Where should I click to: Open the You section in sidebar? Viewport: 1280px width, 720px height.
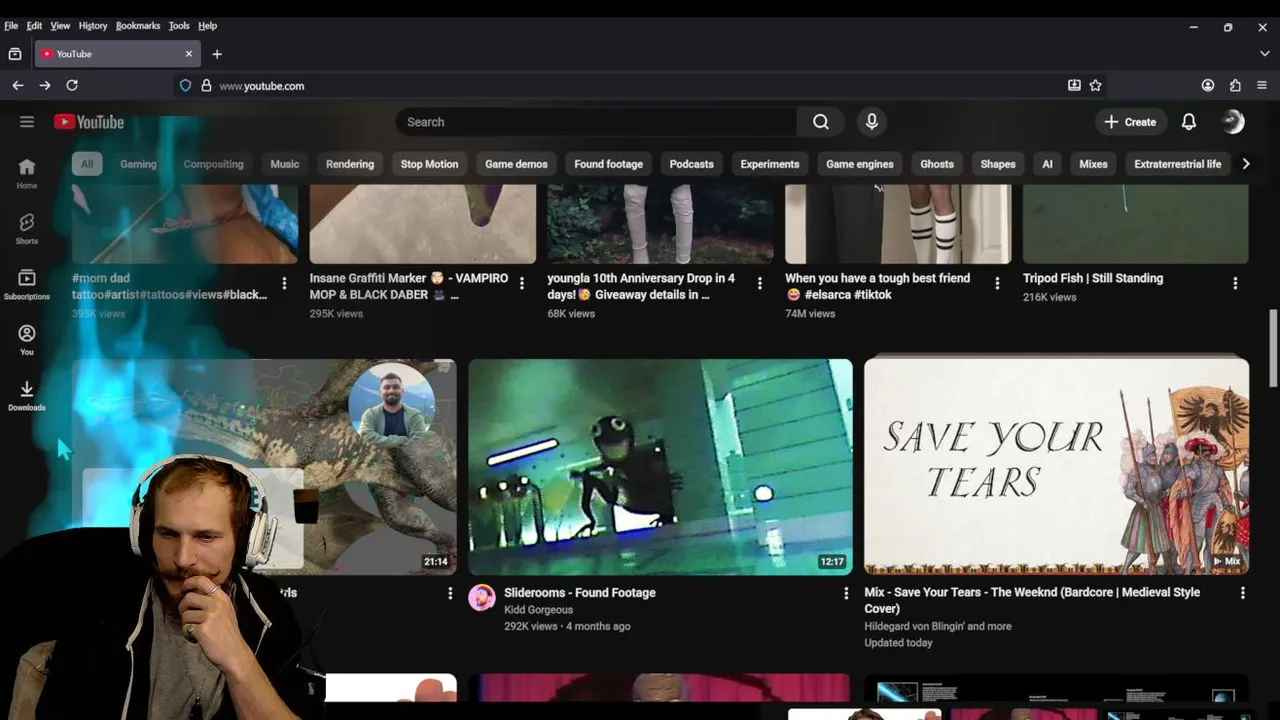click(27, 339)
